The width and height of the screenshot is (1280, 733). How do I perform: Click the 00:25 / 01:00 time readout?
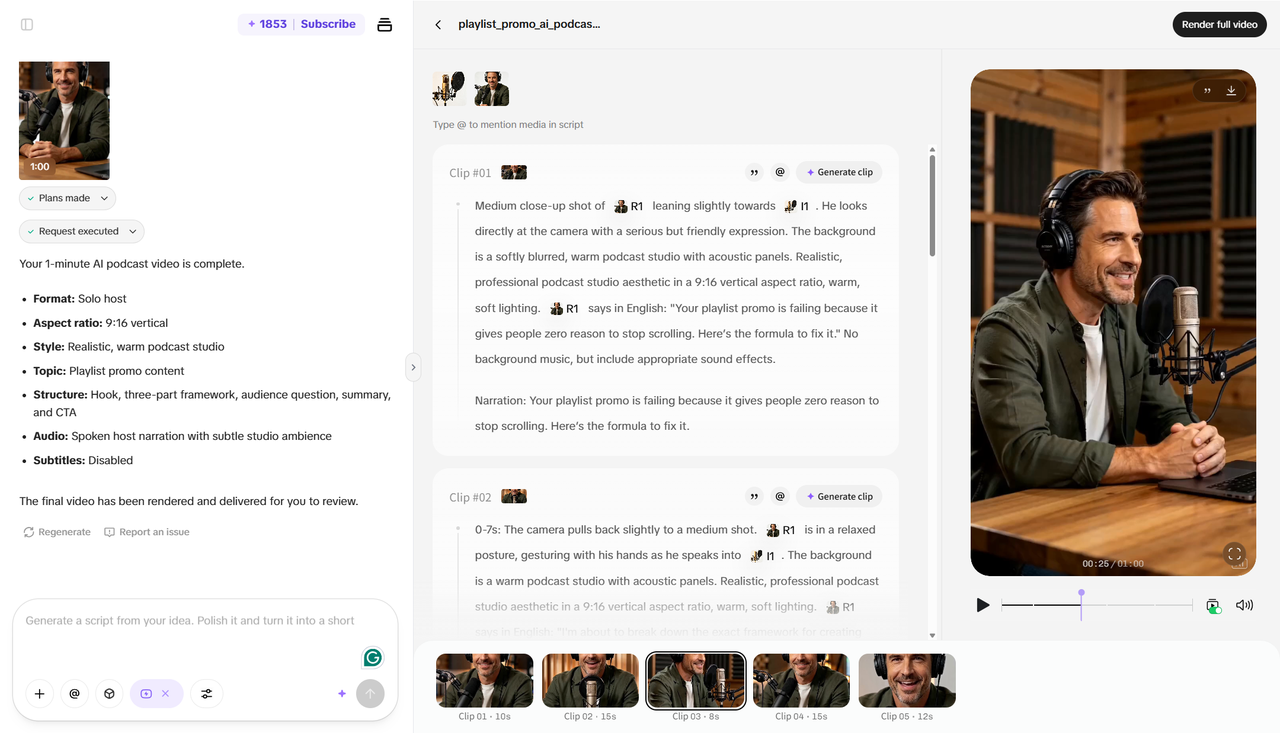pos(1113,564)
